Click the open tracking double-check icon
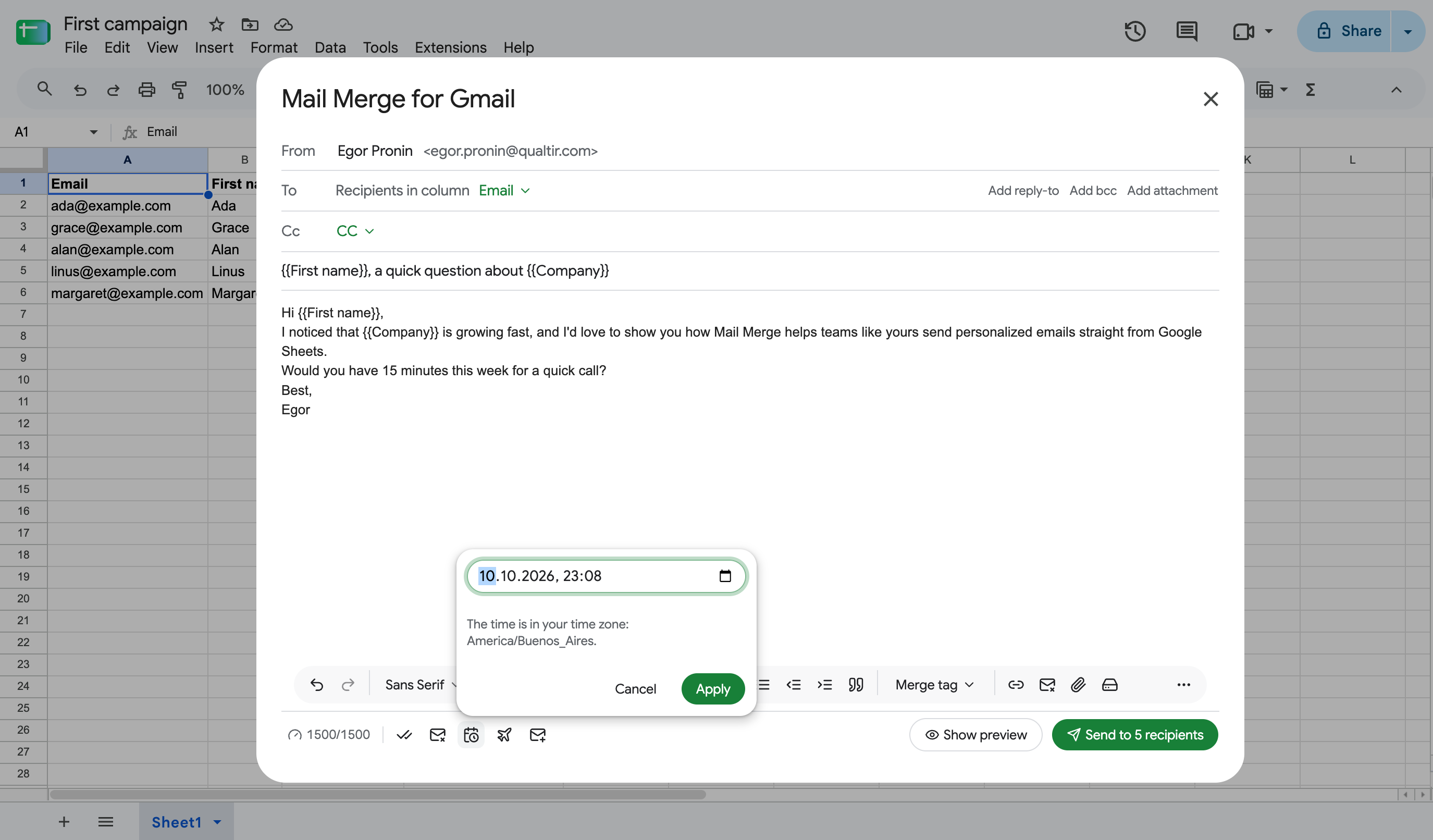 pyautogui.click(x=404, y=735)
